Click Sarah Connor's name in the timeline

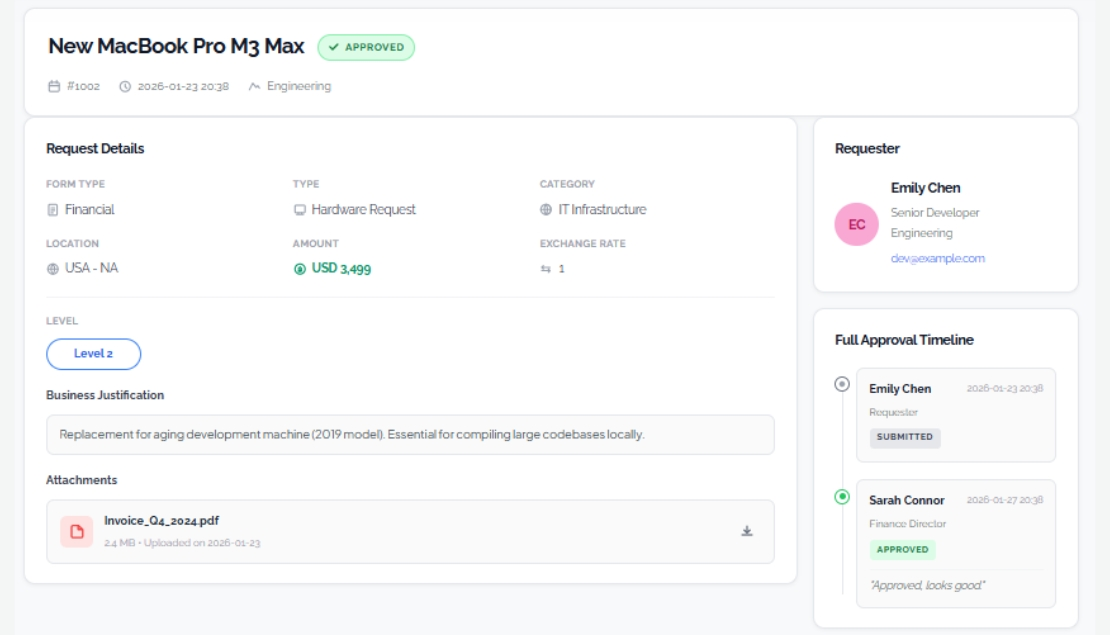(x=907, y=500)
